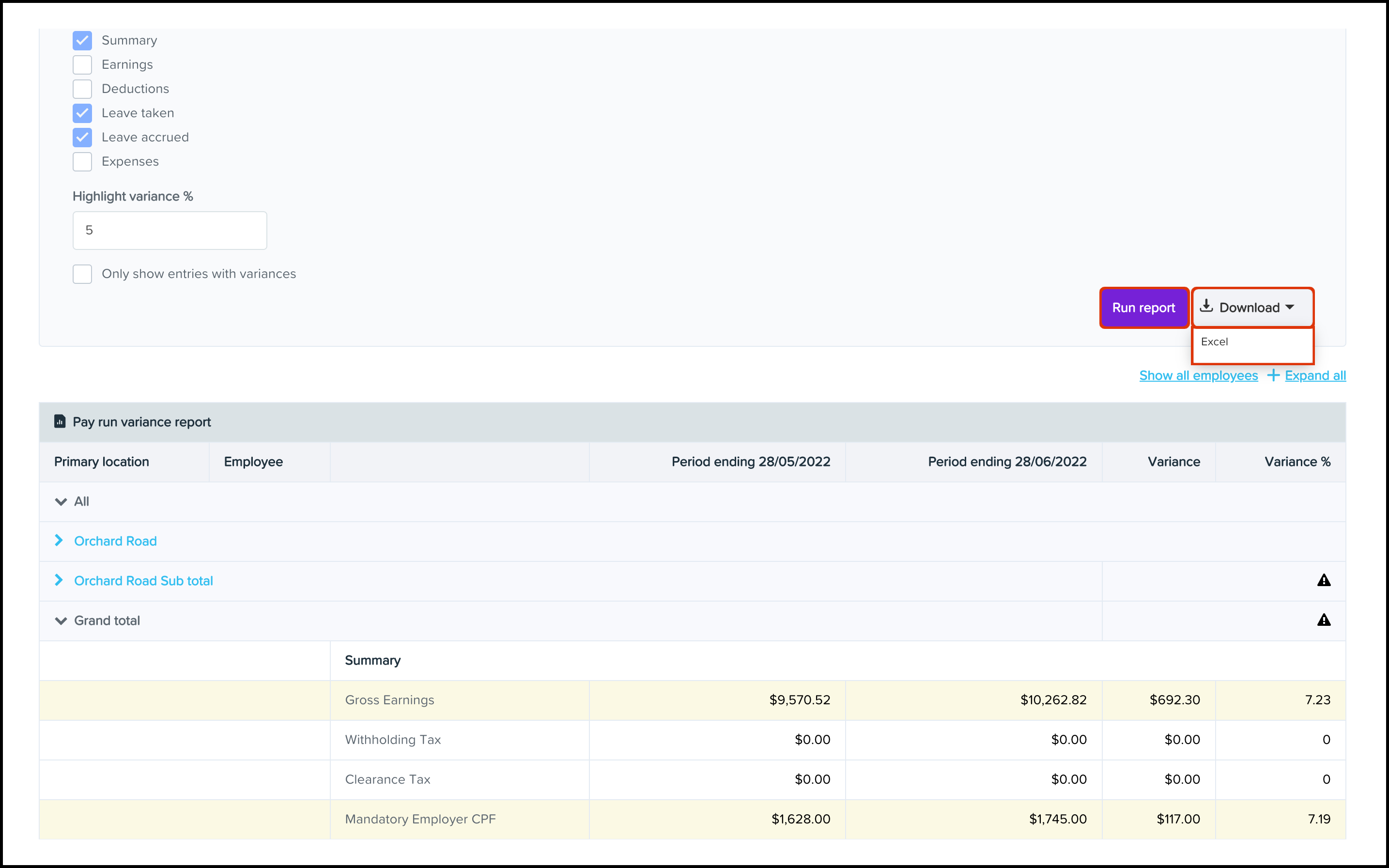Open the Show all employees link

[1199, 375]
